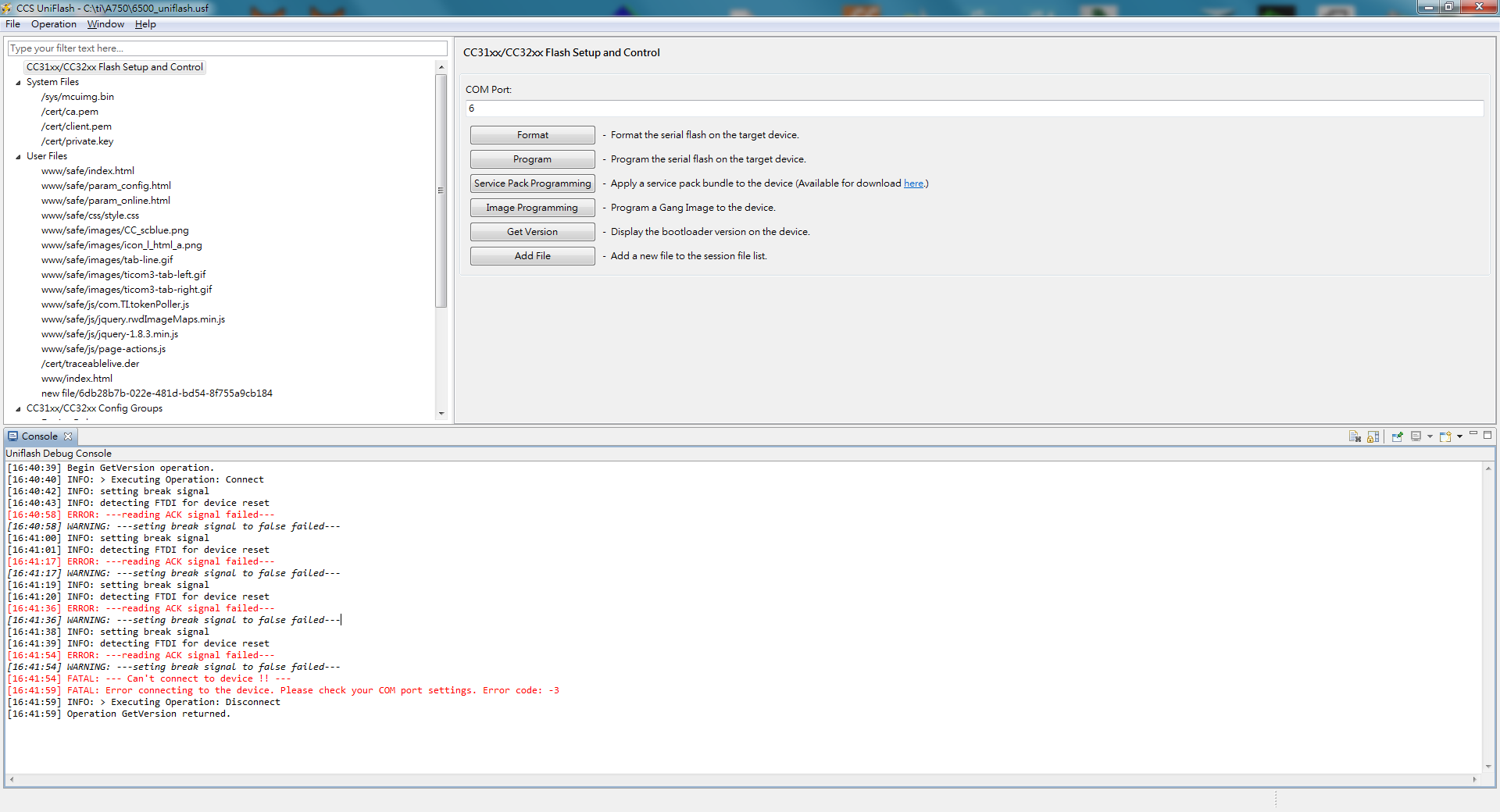
Task: Select www/safe/js/jquery-1.8.3.min.js file
Action: click(109, 334)
